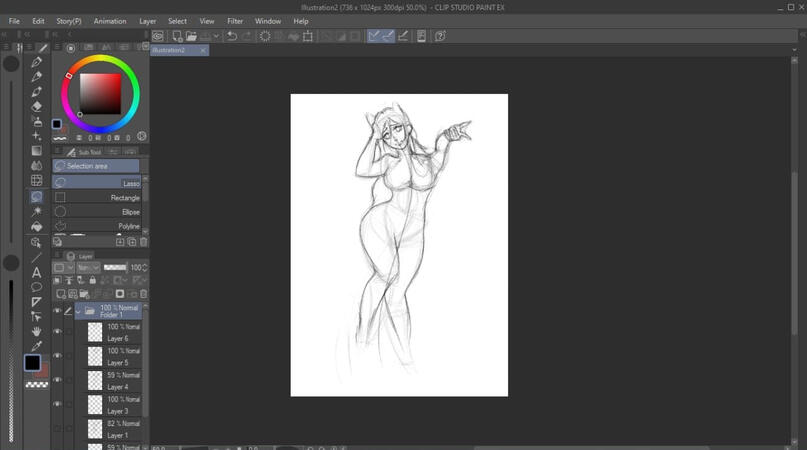Select the Gradient tool

(37, 151)
